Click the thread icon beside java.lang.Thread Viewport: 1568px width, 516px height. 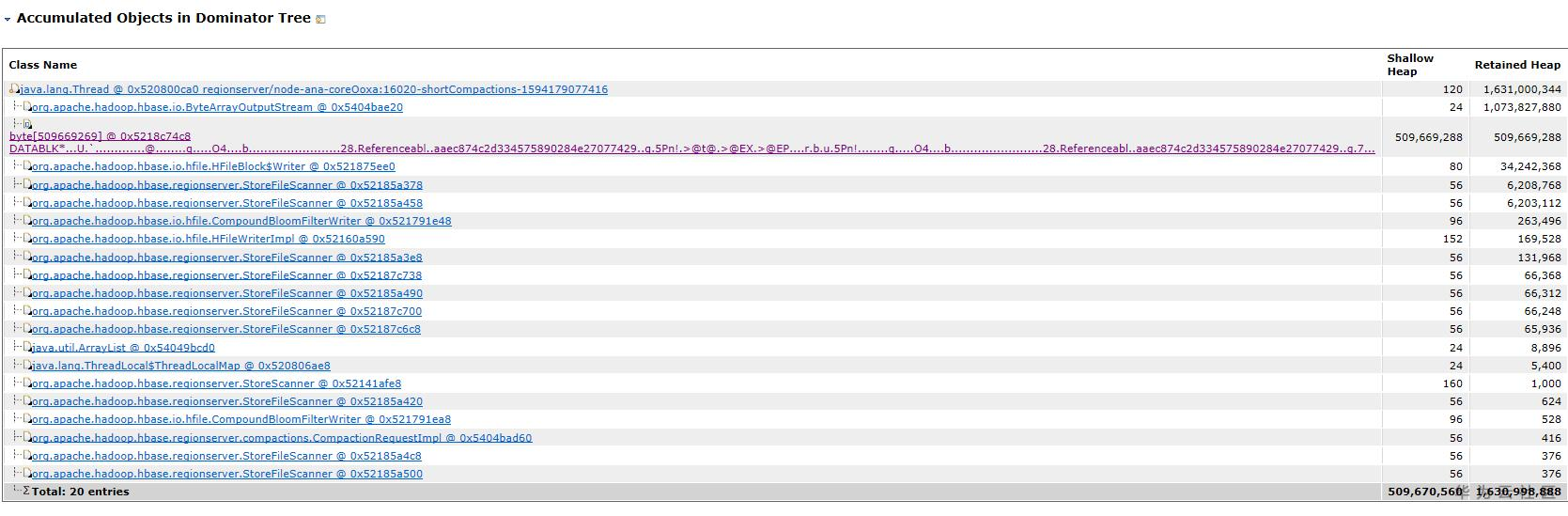14,89
